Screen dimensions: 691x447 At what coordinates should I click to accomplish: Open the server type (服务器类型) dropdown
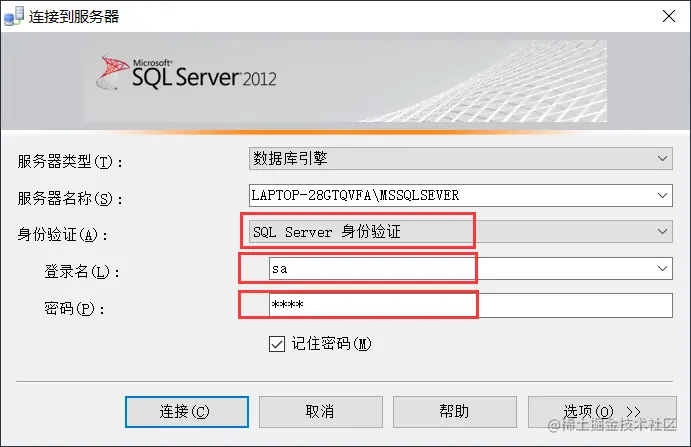461,159
